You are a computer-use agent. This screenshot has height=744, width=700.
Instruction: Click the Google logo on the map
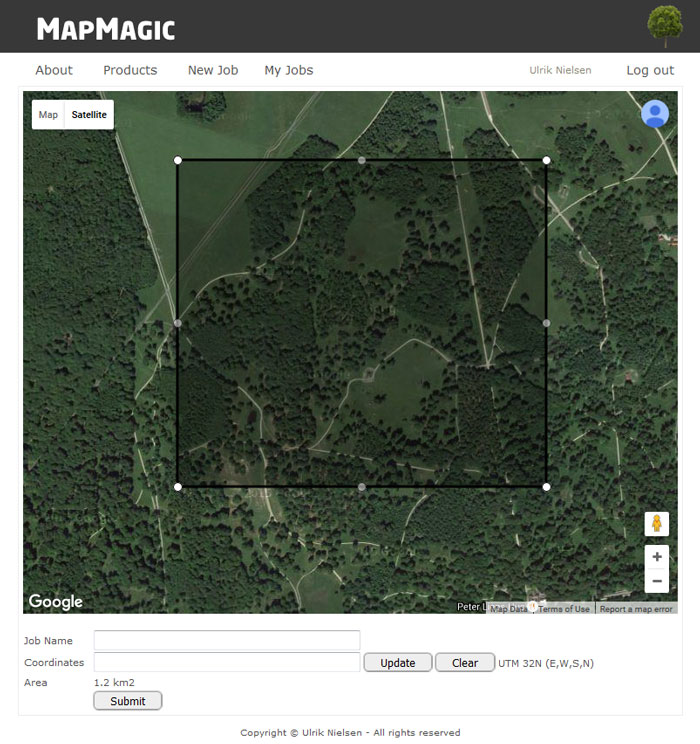[55, 602]
